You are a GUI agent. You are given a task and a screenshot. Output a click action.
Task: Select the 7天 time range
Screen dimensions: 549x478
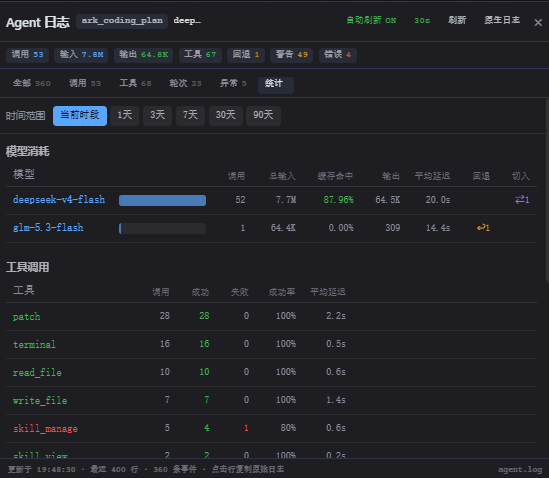190,116
